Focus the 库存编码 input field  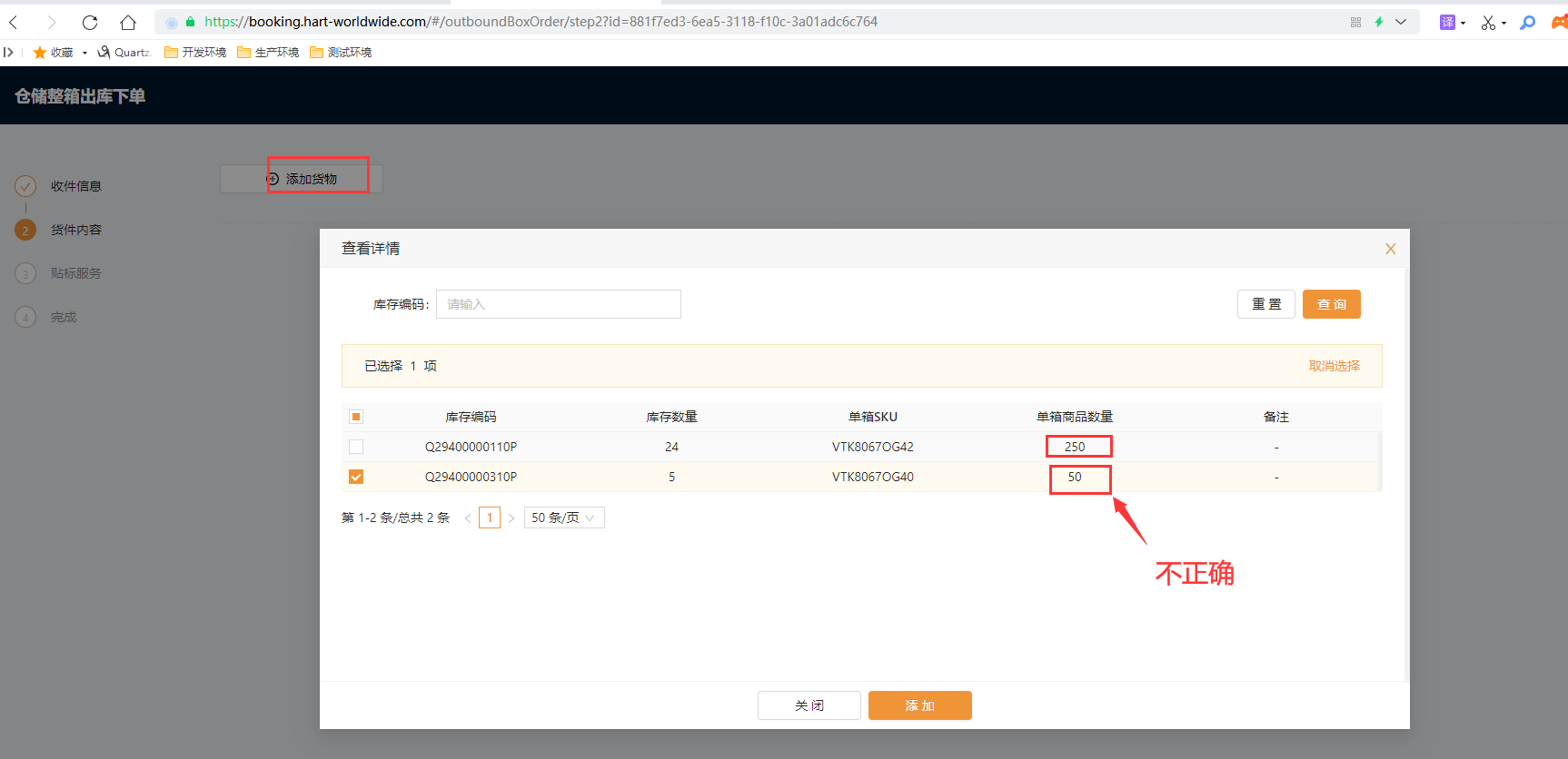558,304
